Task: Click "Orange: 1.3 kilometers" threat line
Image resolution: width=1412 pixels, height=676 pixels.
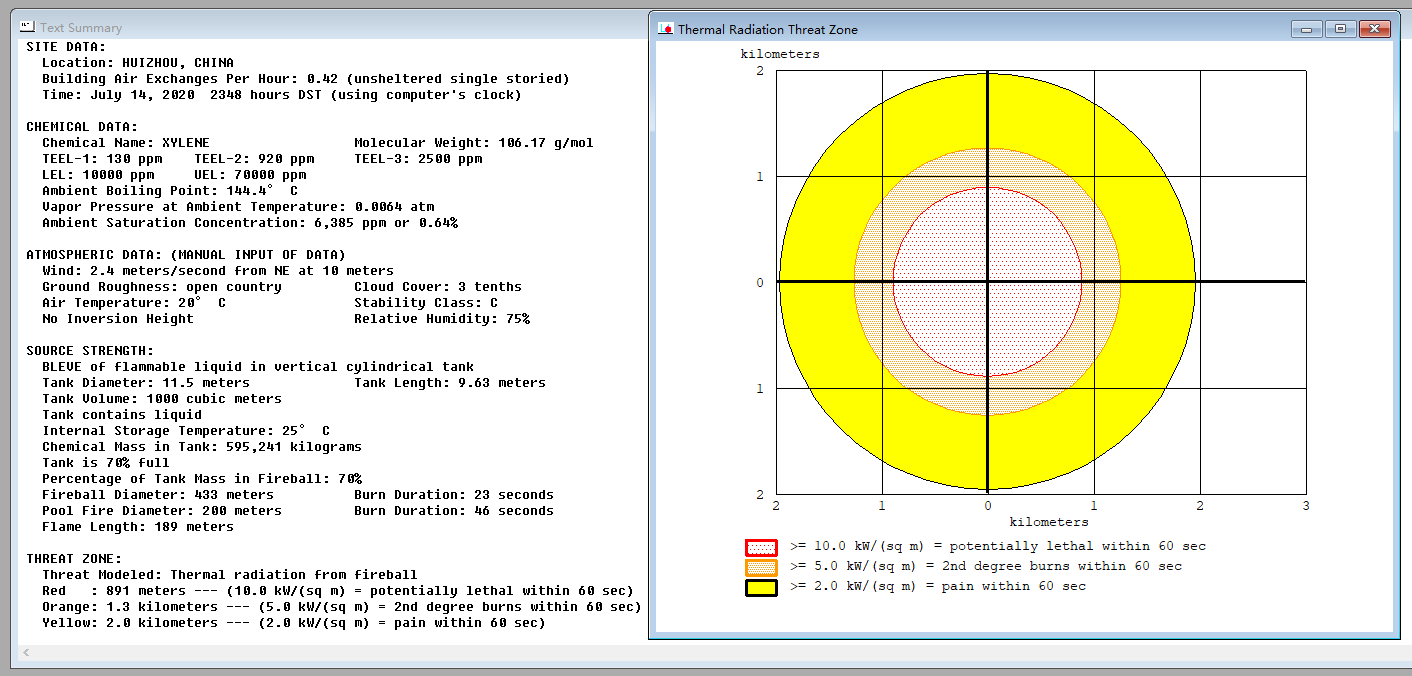Action: [342, 607]
